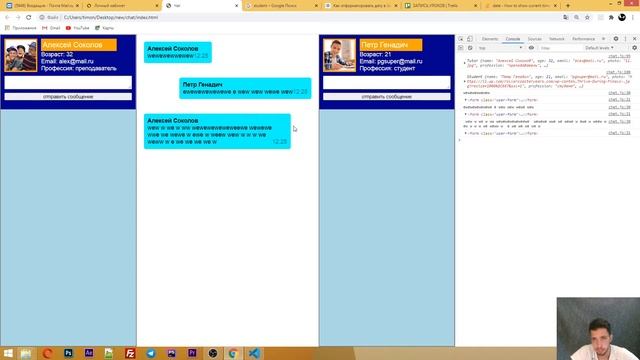Click the orange 'Алексей Соколов' name header
640x360 pixels.
coord(79,45)
